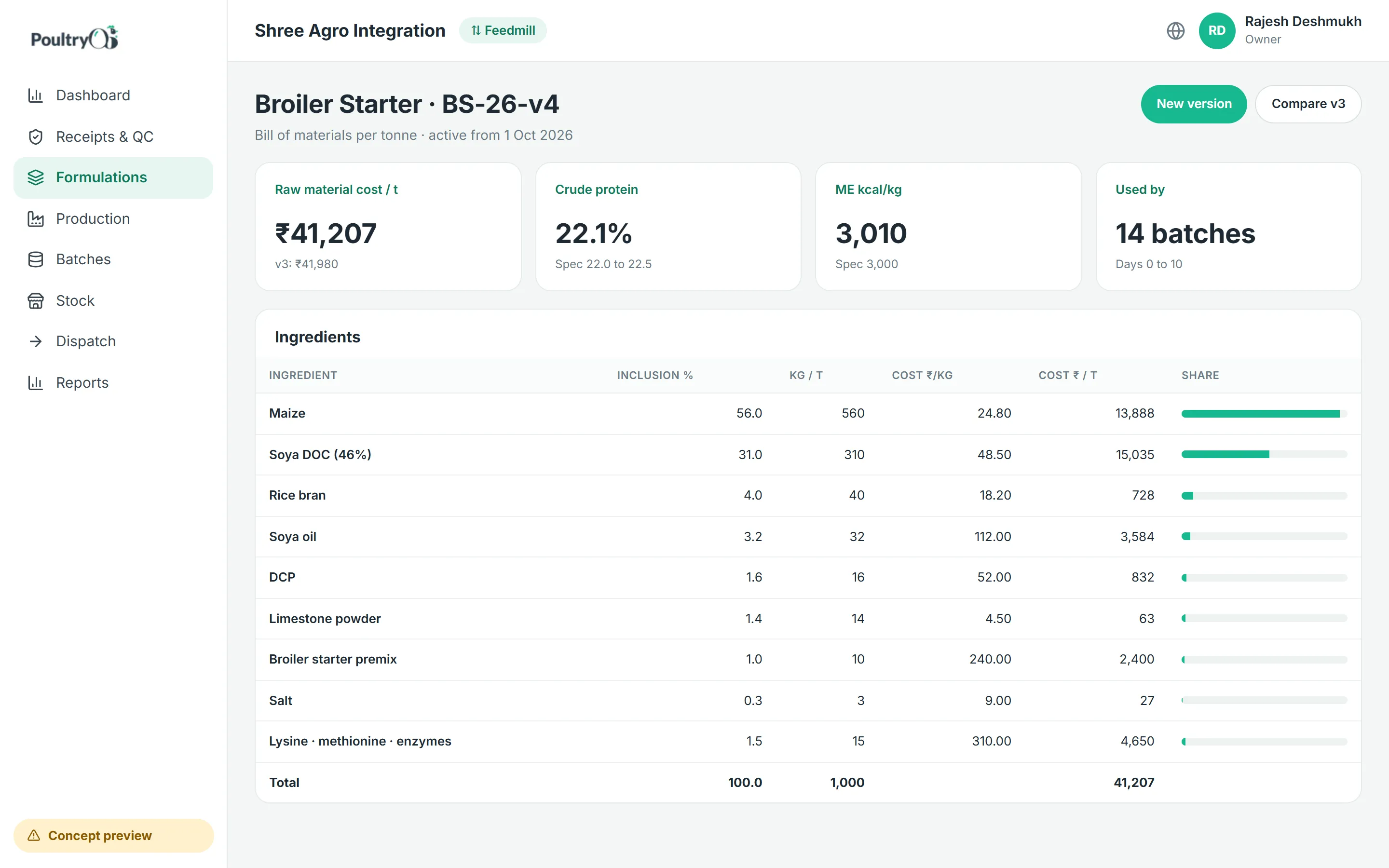Select the ME kcal/kg card

pos(948,227)
